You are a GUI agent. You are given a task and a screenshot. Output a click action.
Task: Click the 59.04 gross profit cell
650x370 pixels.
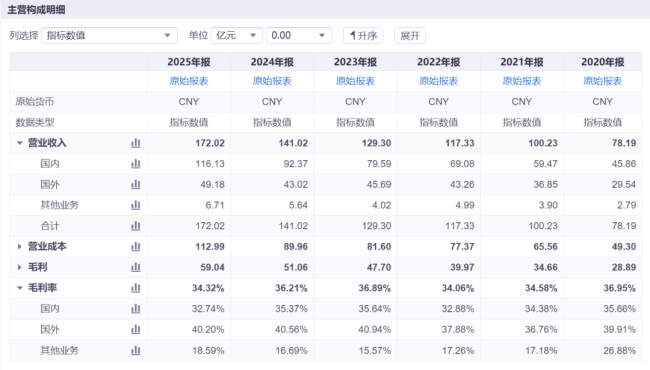(x=212, y=267)
